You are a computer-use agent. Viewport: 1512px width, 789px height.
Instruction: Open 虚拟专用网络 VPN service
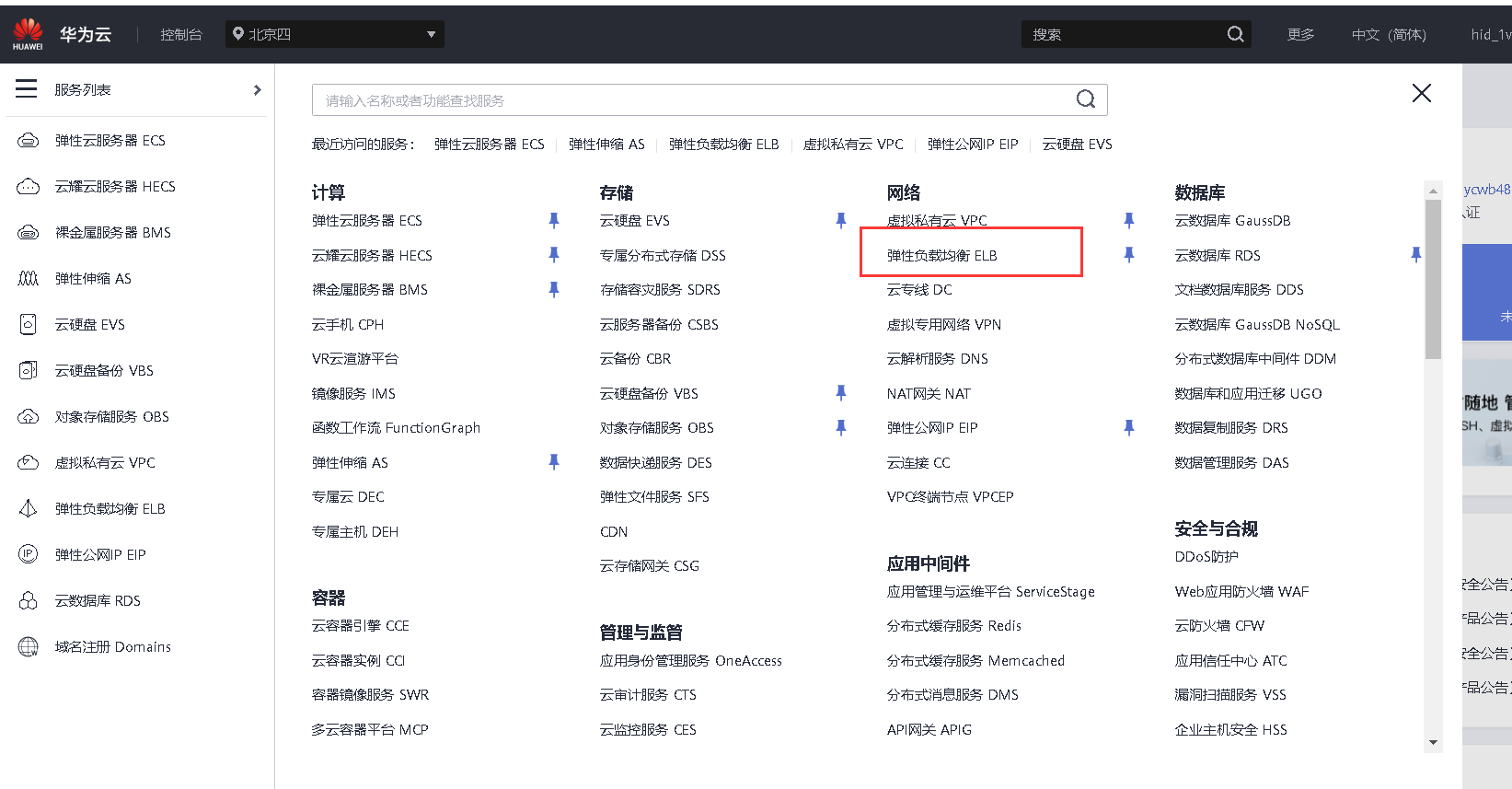pos(944,325)
